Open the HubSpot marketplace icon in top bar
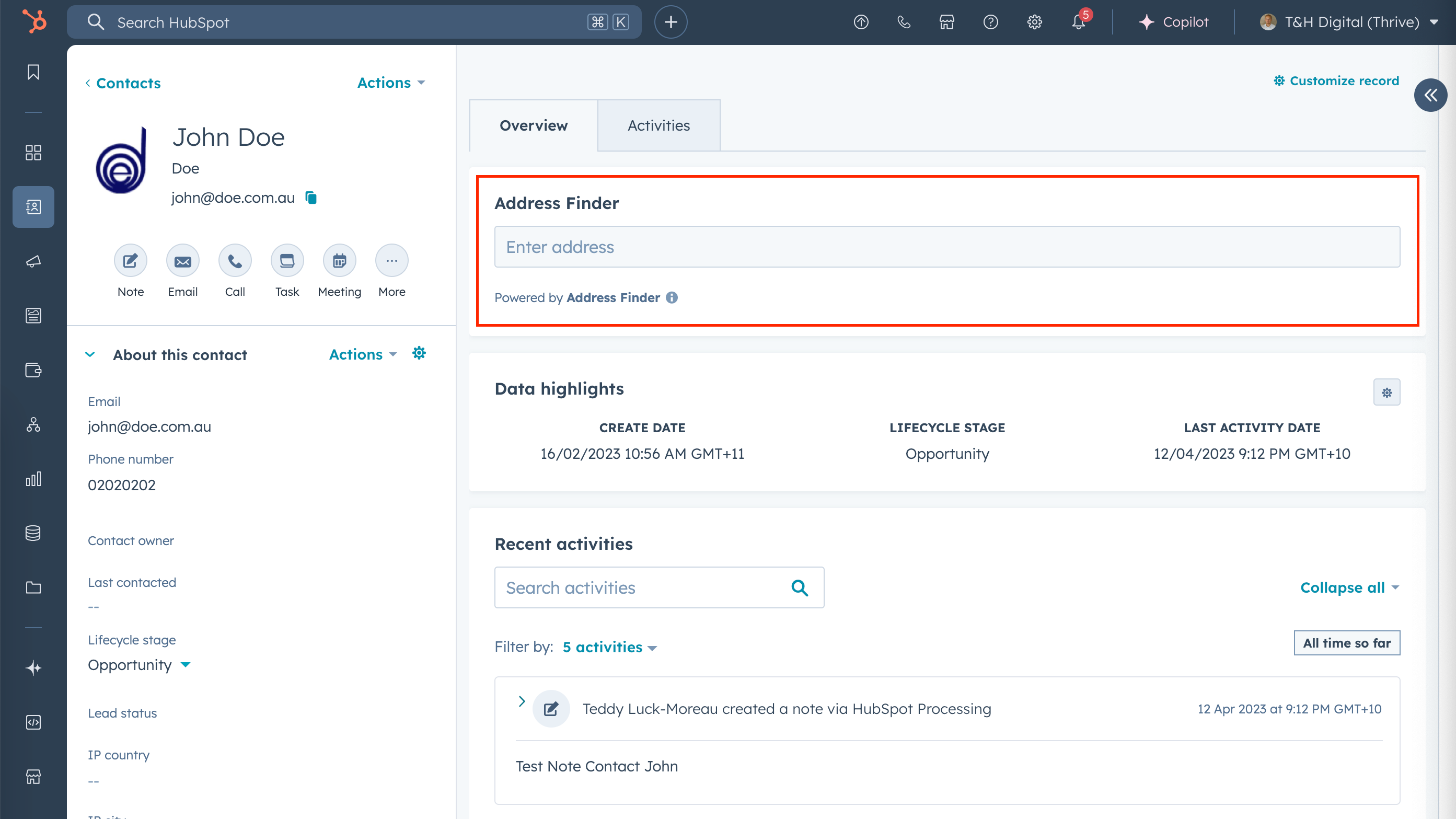The height and width of the screenshot is (819, 1456). tap(947, 22)
